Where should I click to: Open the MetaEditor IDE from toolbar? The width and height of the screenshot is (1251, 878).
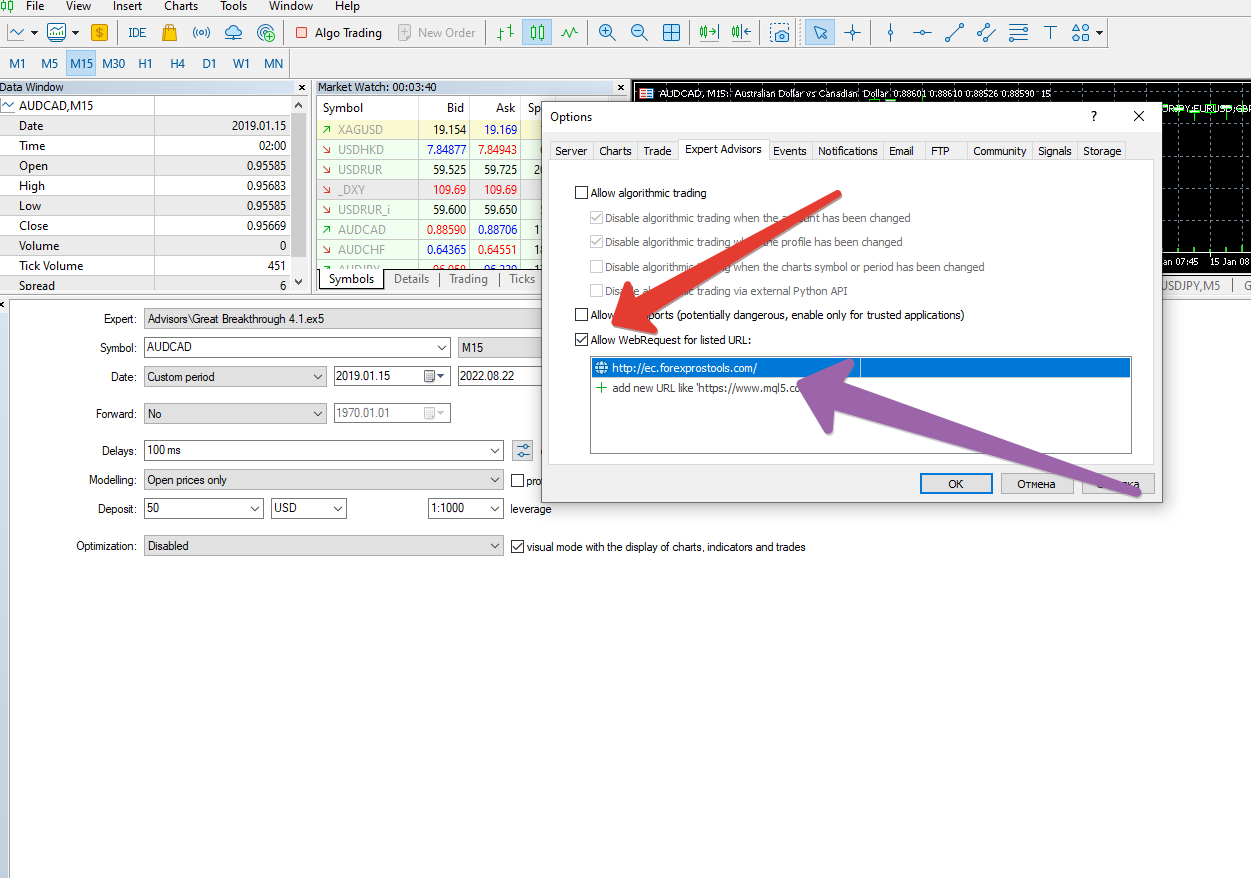[x=137, y=32]
